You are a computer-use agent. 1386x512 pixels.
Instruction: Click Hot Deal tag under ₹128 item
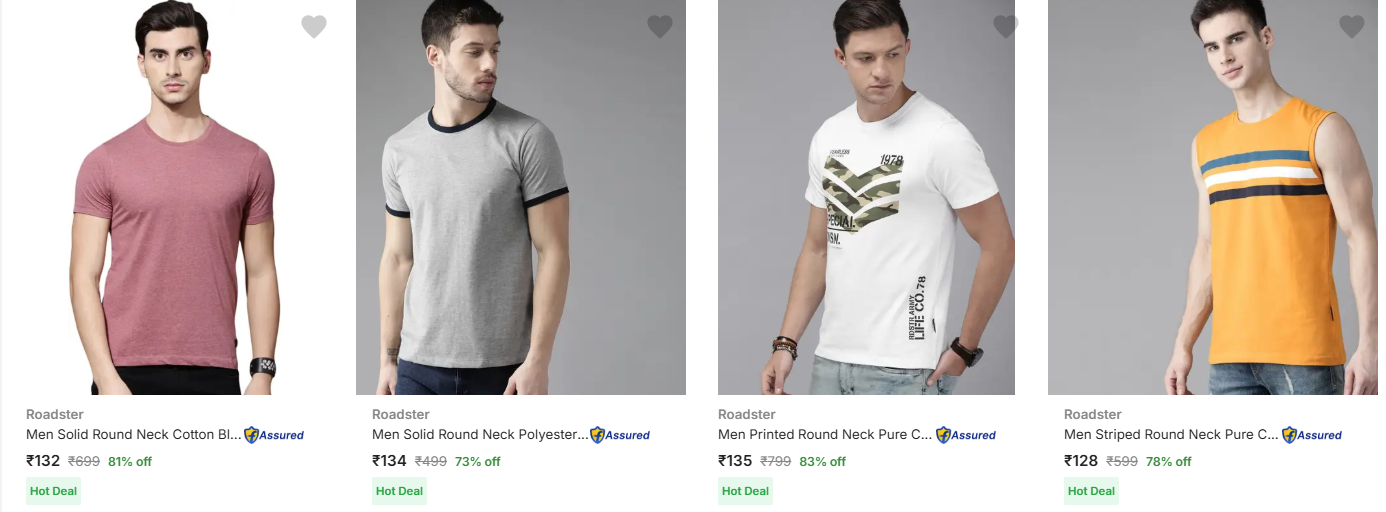point(1091,491)
